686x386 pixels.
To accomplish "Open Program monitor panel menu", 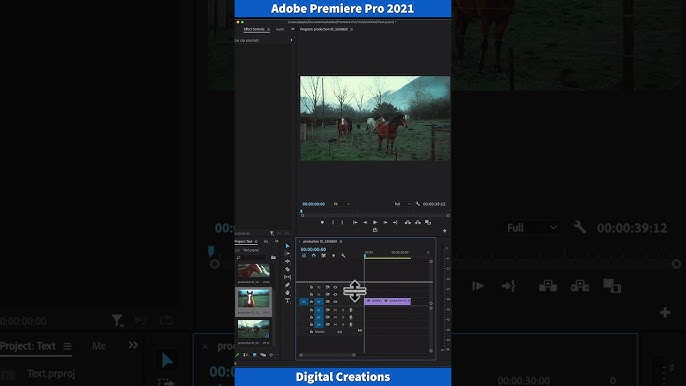I will (x=351, y=29).
